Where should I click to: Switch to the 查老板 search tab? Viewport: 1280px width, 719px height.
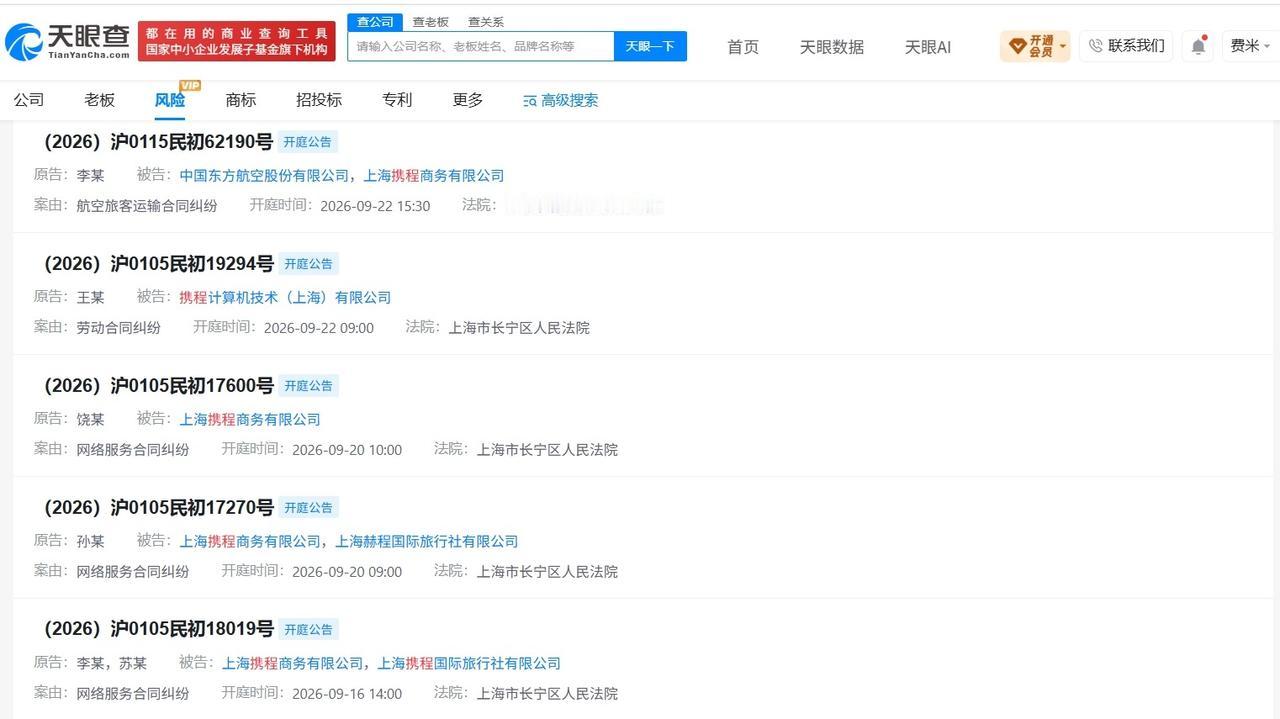431,22
